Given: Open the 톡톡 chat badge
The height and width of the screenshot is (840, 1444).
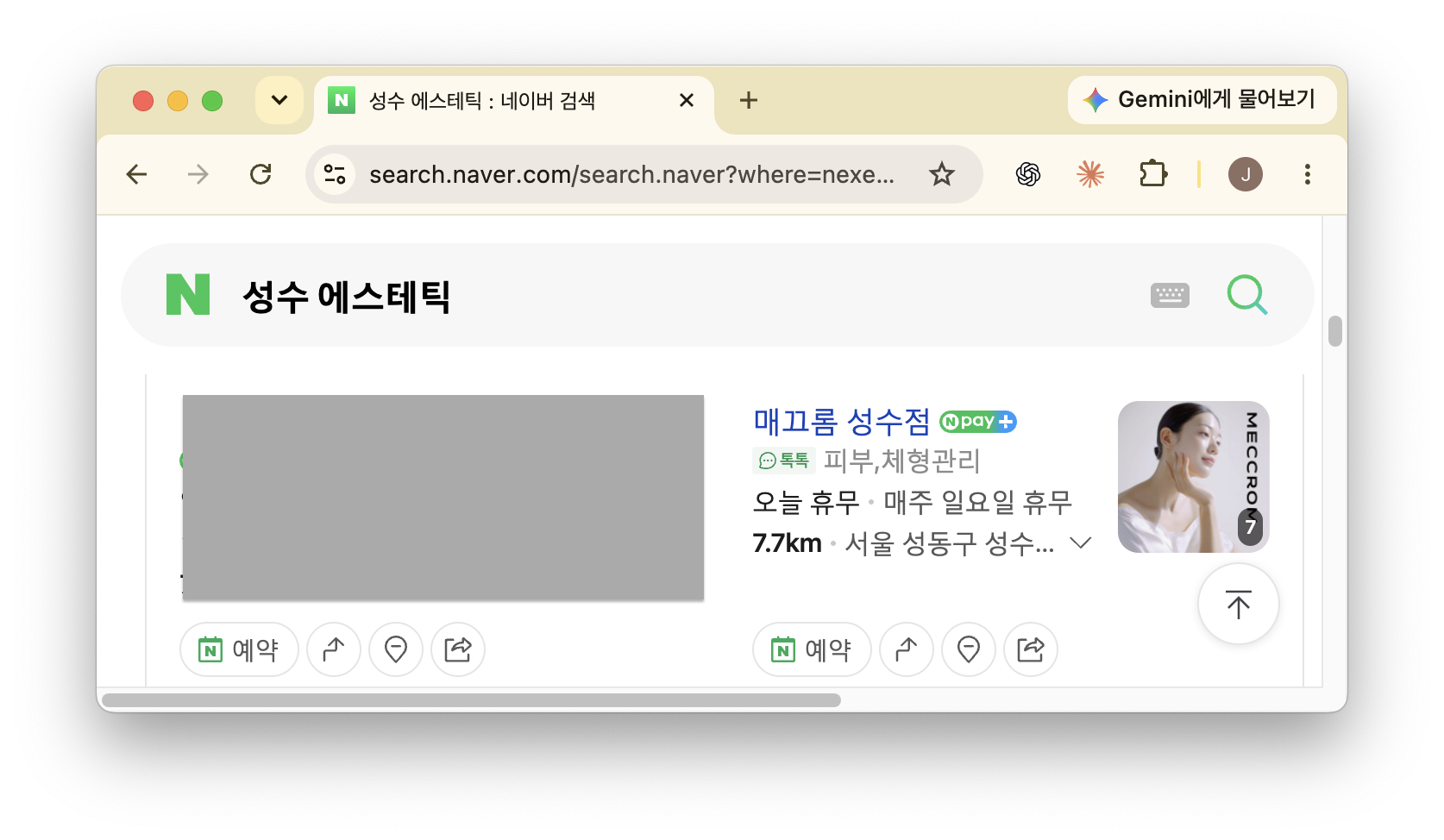Looking at the screenshot, I should click(784, 461).
